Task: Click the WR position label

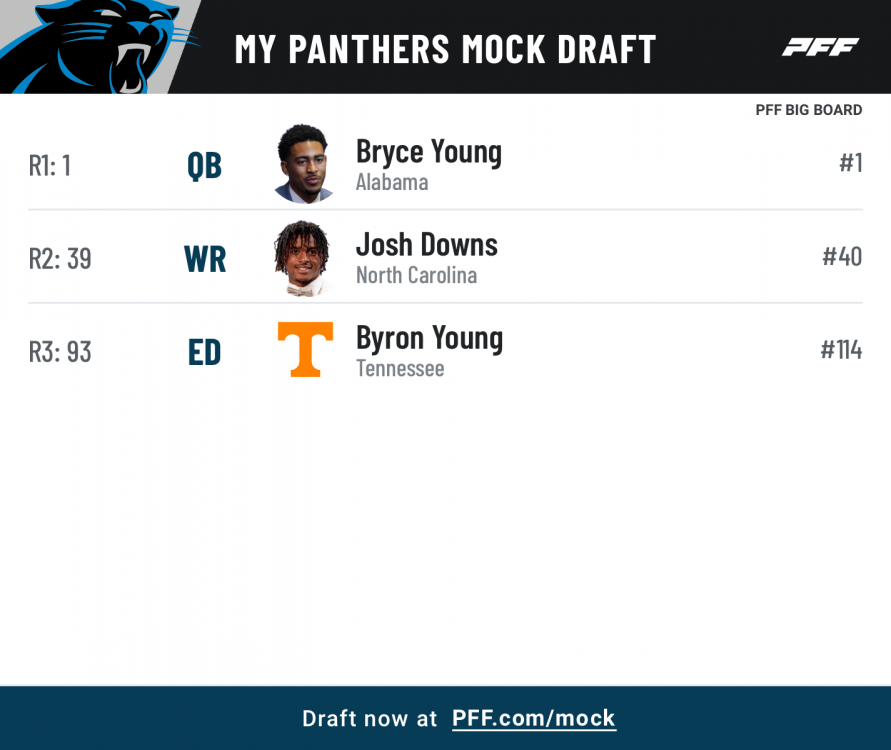Action: point(205,259)
